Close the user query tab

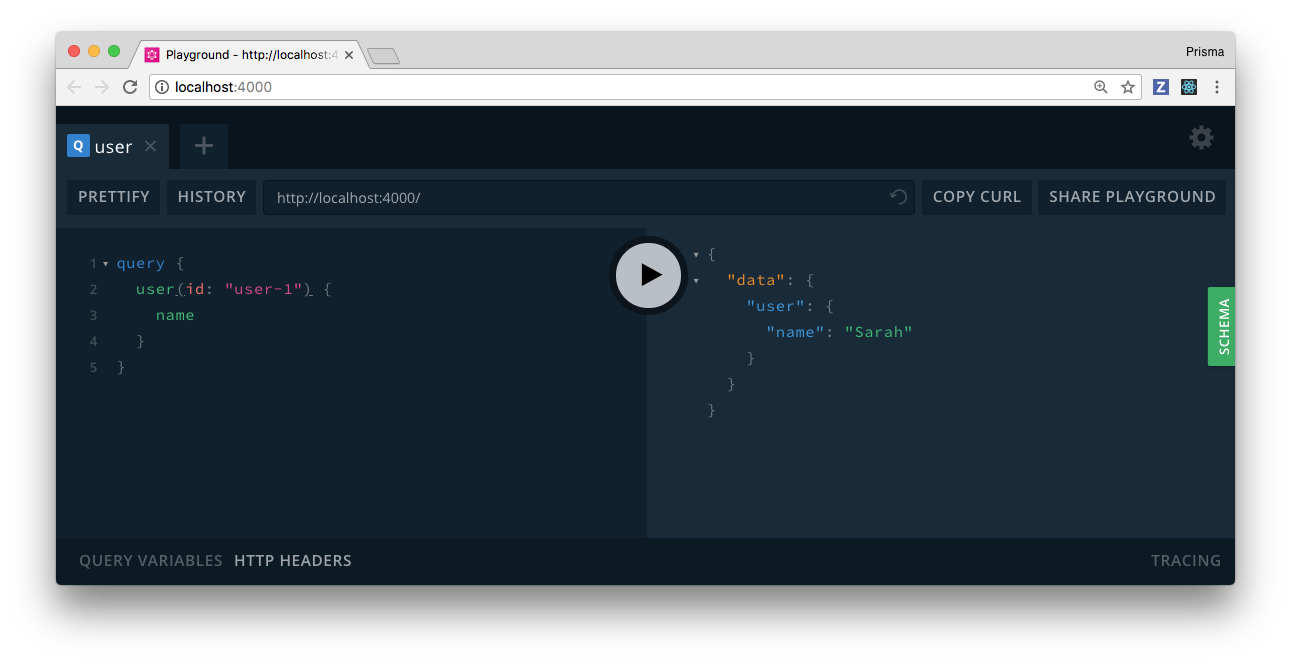(x=151, y=146)
